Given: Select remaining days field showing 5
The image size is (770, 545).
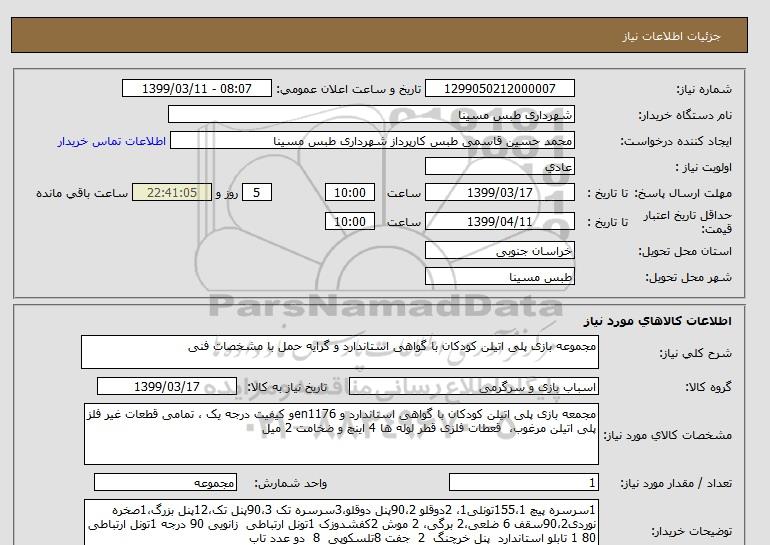Looking at the screenshot, I should point(256,192).
